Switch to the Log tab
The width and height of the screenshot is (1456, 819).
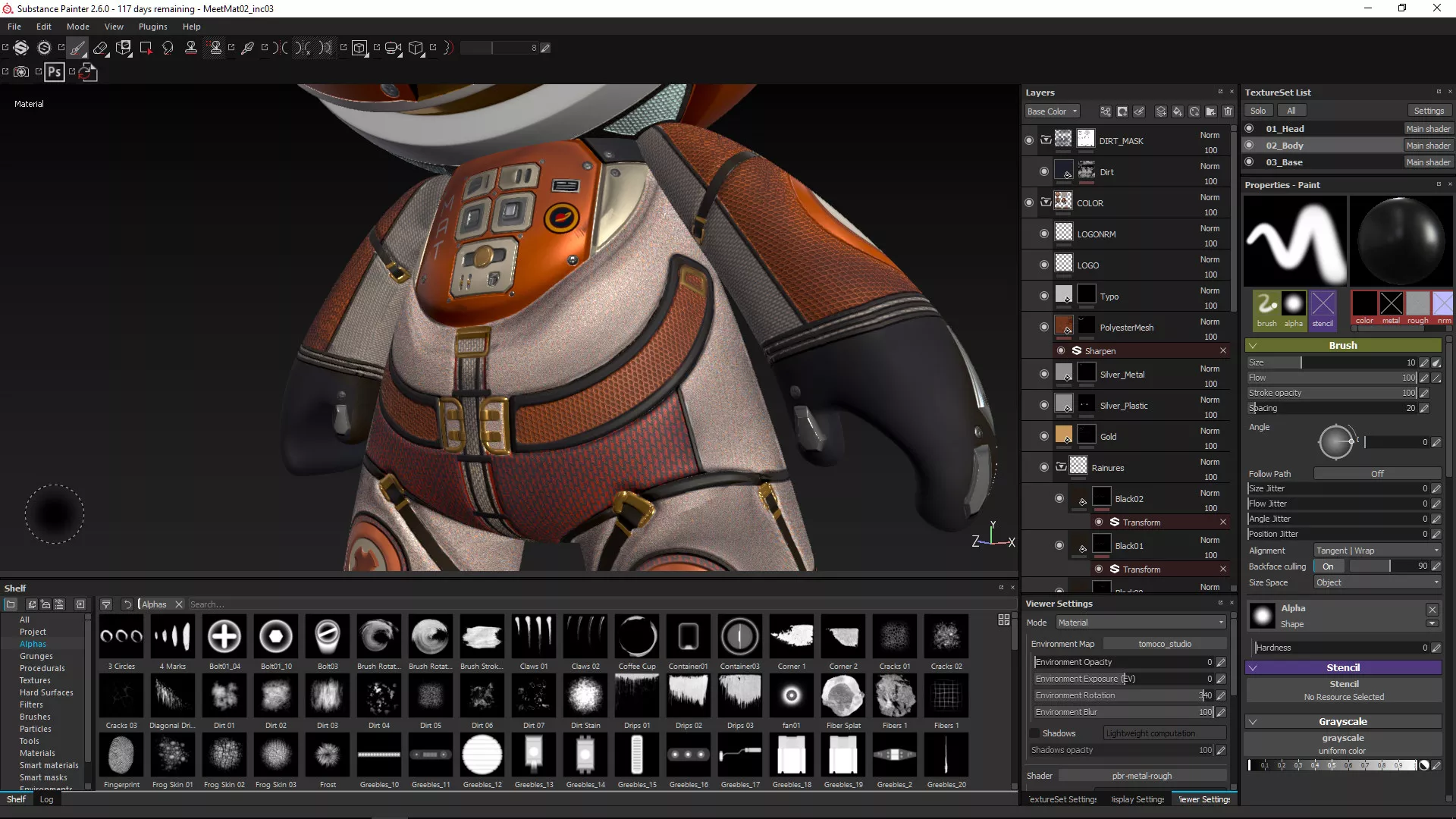click(46, 799)
